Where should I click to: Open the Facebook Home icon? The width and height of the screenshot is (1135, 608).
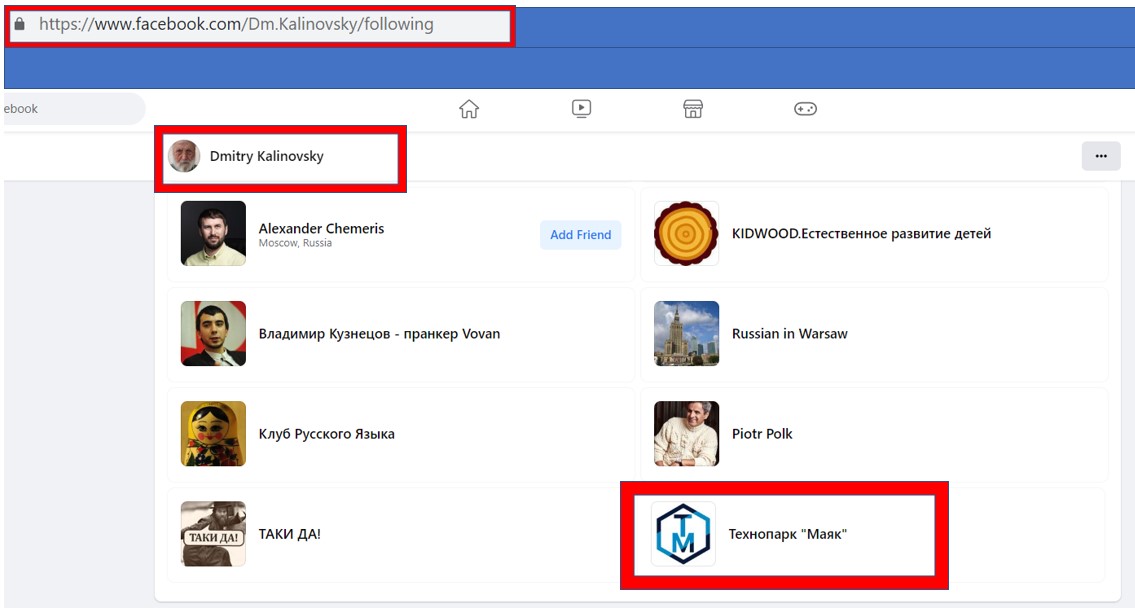469,109
